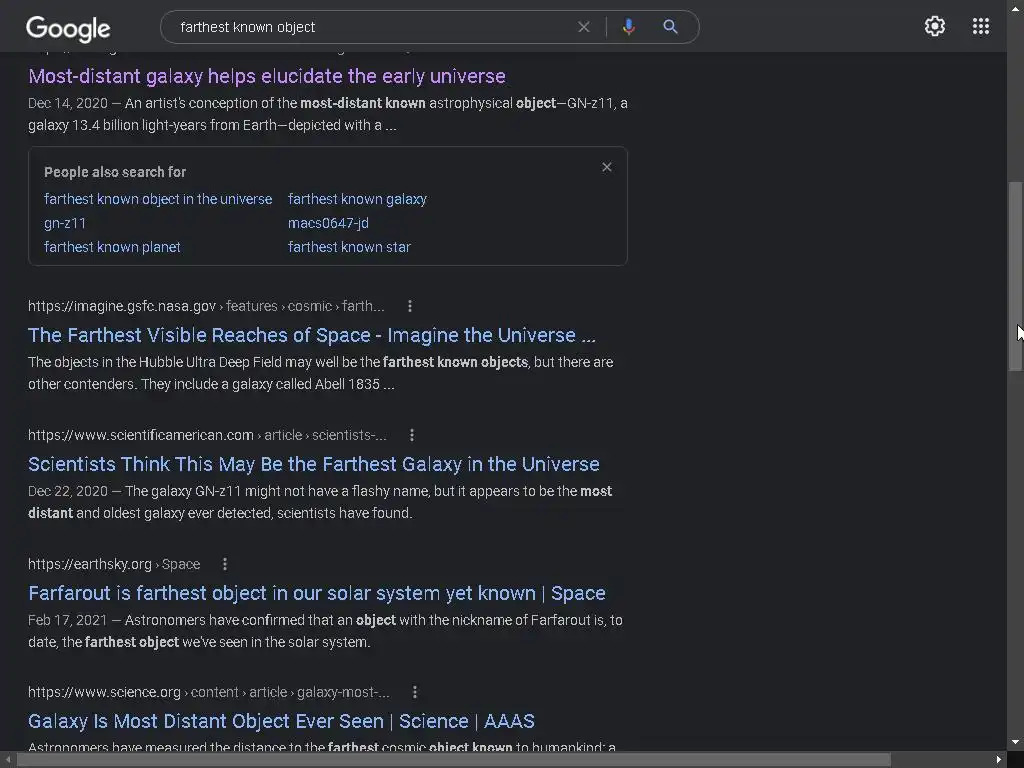Open Scientists Think This May Be the Farthest Galaxy
This screenshot has height=768, width=1024.
(313, 464)
